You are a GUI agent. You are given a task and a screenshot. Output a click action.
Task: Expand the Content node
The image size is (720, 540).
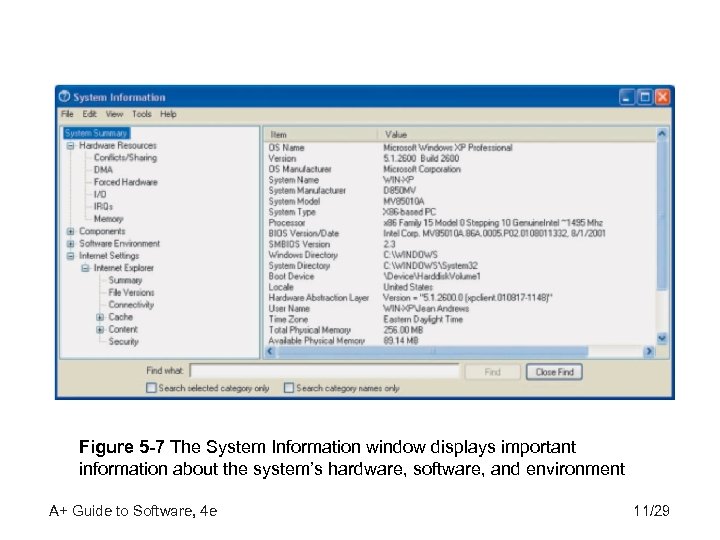point(100,330)
